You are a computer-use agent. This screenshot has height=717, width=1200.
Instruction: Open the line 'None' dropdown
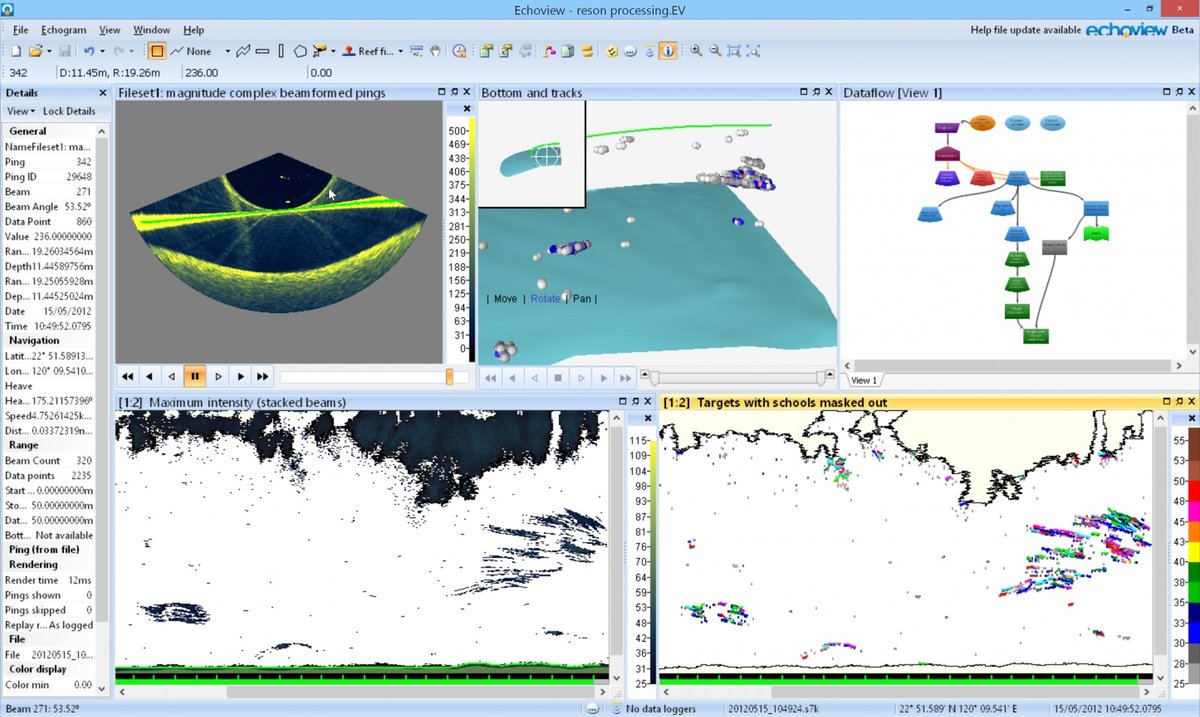[x=227, y=51]
